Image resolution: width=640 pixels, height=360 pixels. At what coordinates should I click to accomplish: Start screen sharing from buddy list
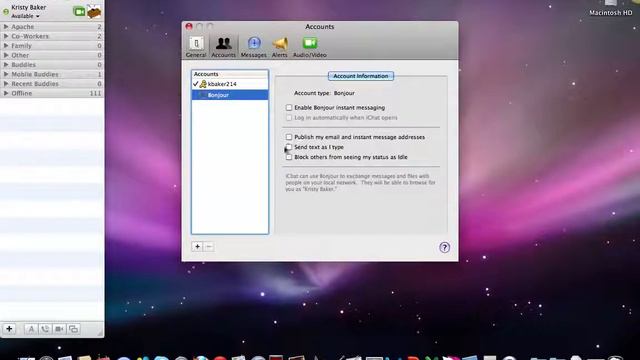[x=73, y=329]
